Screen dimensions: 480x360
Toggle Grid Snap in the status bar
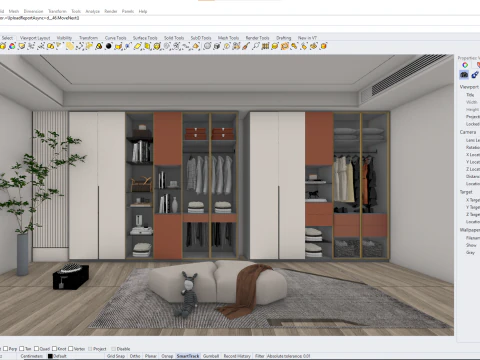[x=116, y=356]
